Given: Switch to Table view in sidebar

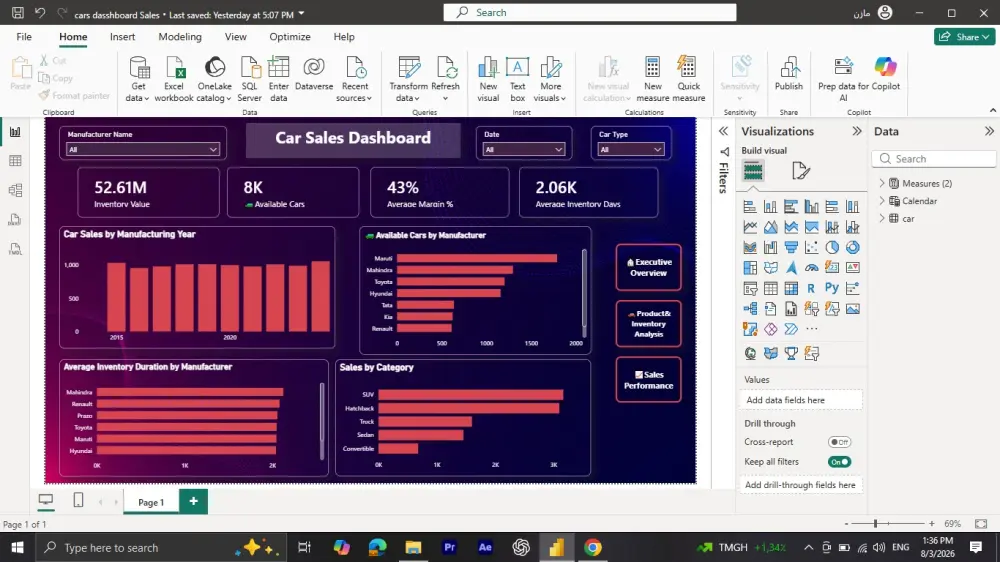Looking at the screenshot, I should [x=15, y=161].
